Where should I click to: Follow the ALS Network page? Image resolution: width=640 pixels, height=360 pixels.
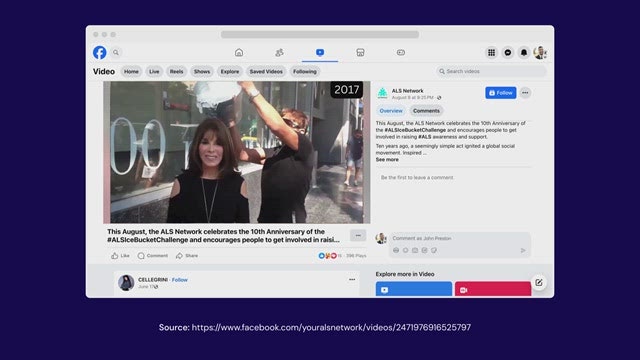500,93
